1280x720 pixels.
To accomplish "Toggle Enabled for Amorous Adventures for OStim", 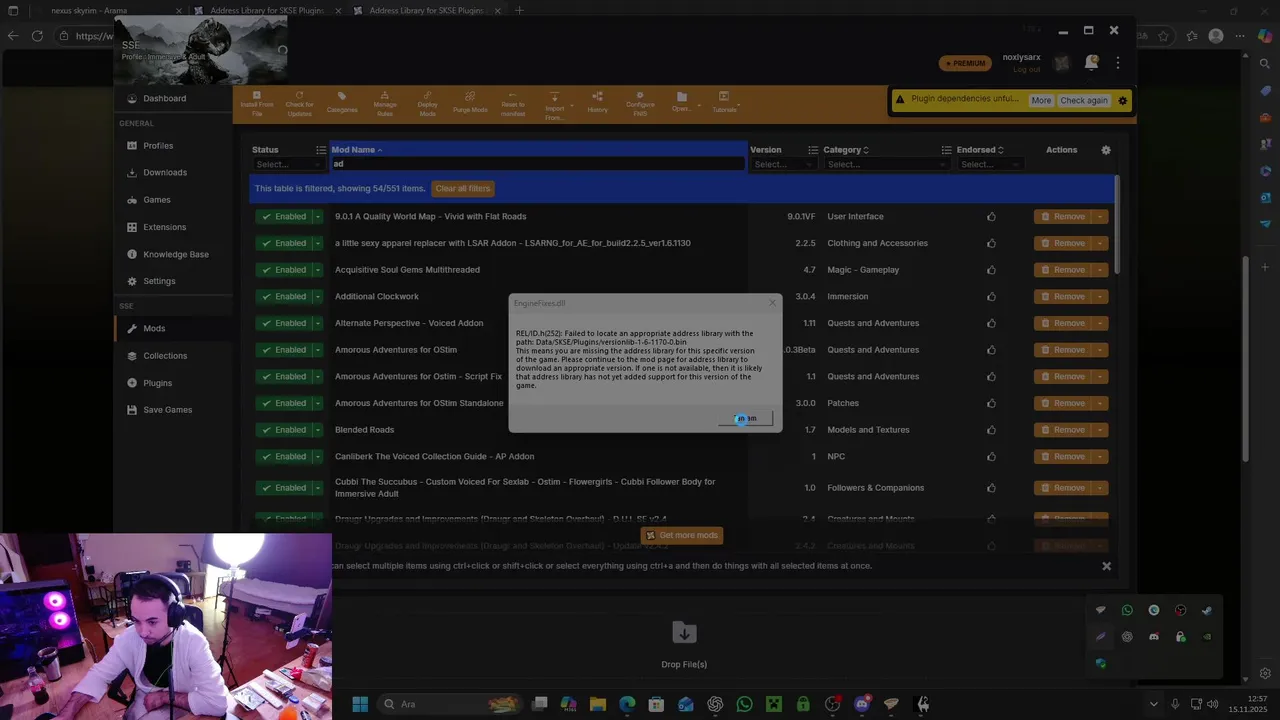I will 283,350.
